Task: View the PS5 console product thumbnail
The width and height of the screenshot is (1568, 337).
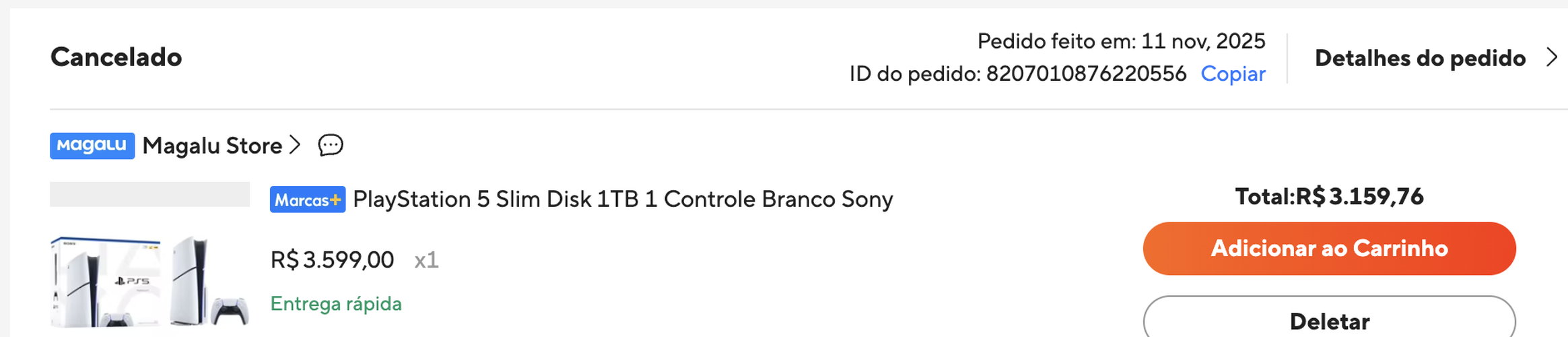Action: (x=149, y=281)
